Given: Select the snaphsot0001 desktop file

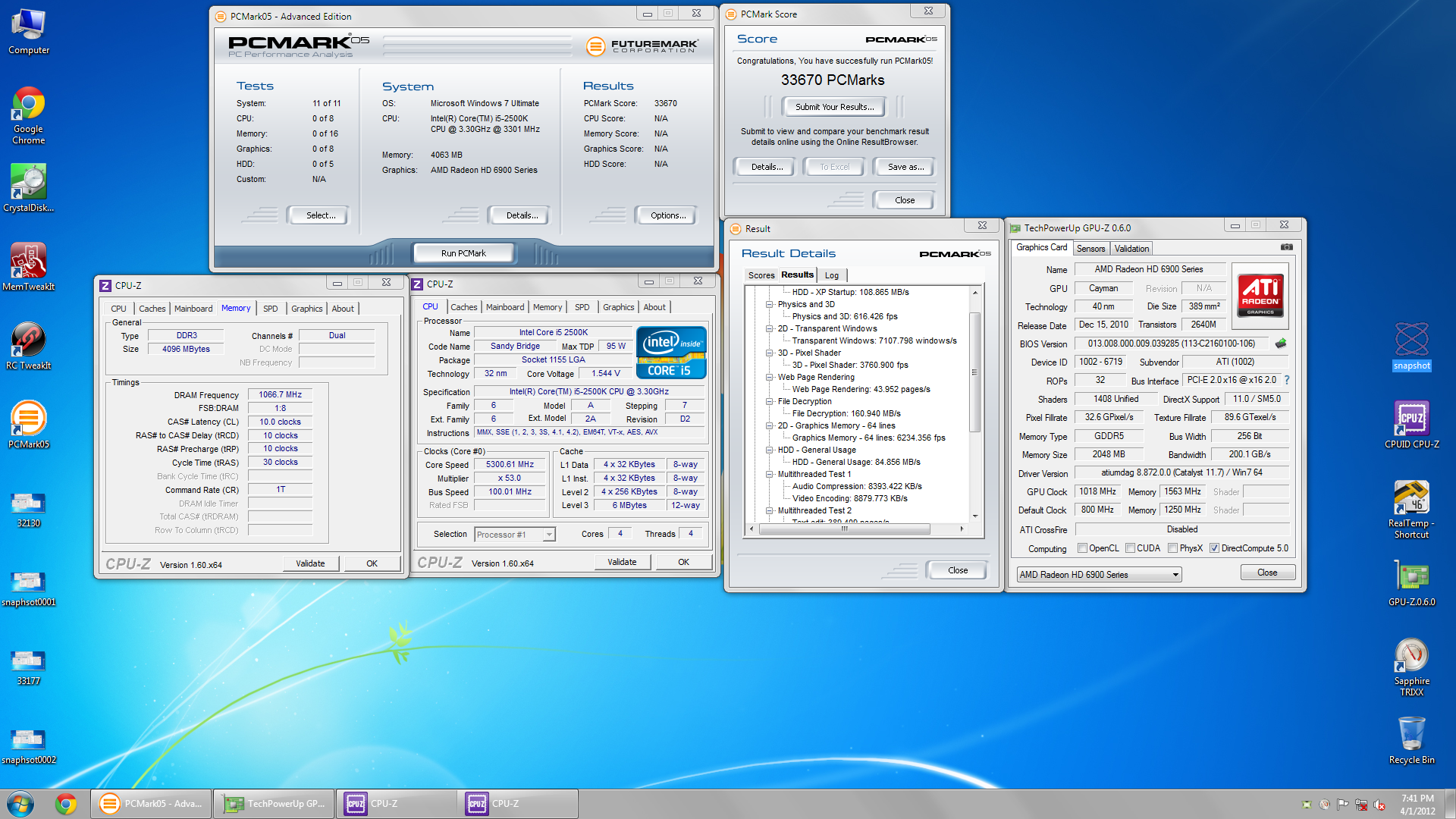Looking at the screenshot, I should point(28,588).
